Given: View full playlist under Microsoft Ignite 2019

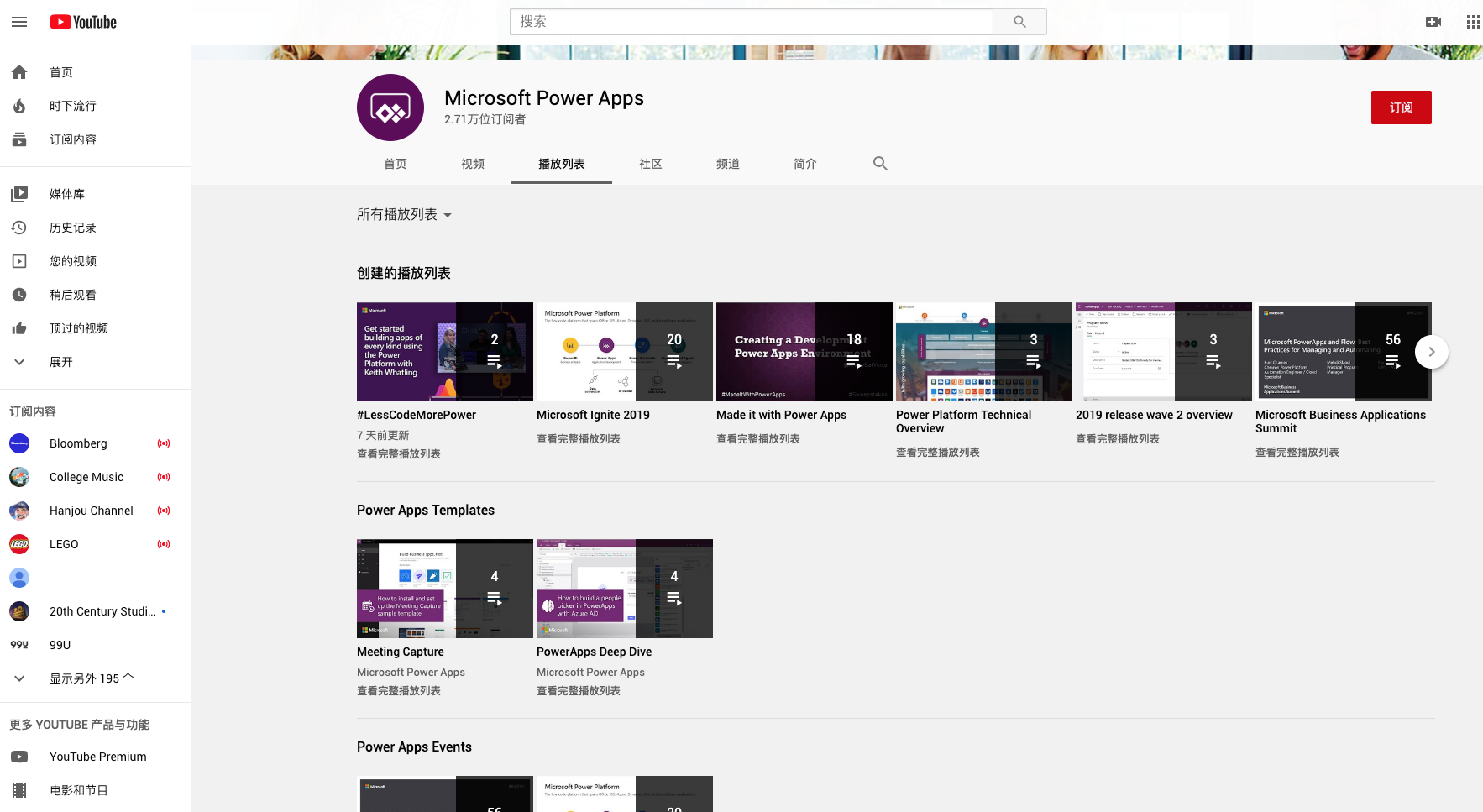Looking at the screenshot, I should [x=579, y=439].
